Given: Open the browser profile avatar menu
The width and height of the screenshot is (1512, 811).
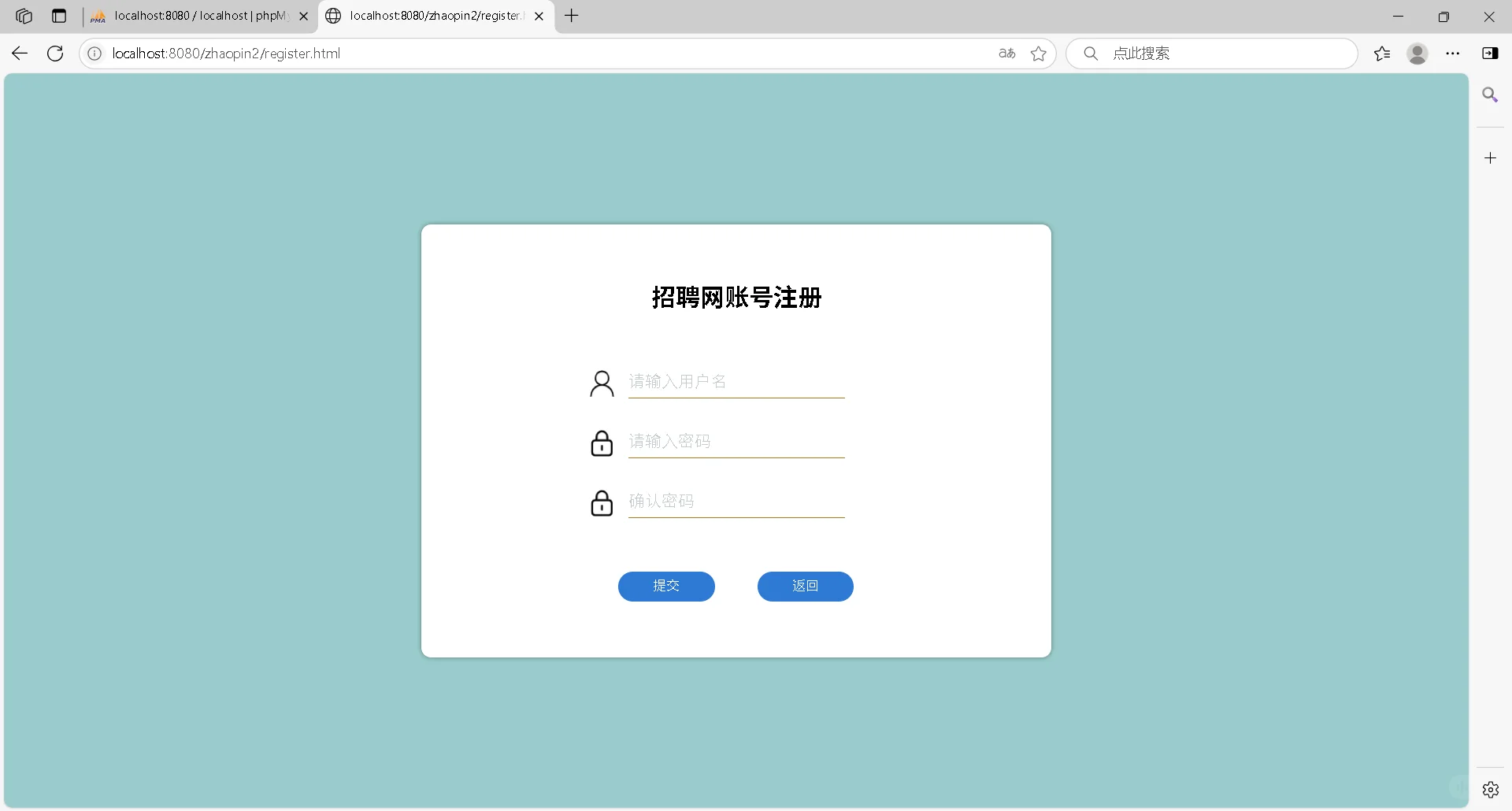Looking at the screenshot, I should pyautogui.click(x=1417, y=54).
